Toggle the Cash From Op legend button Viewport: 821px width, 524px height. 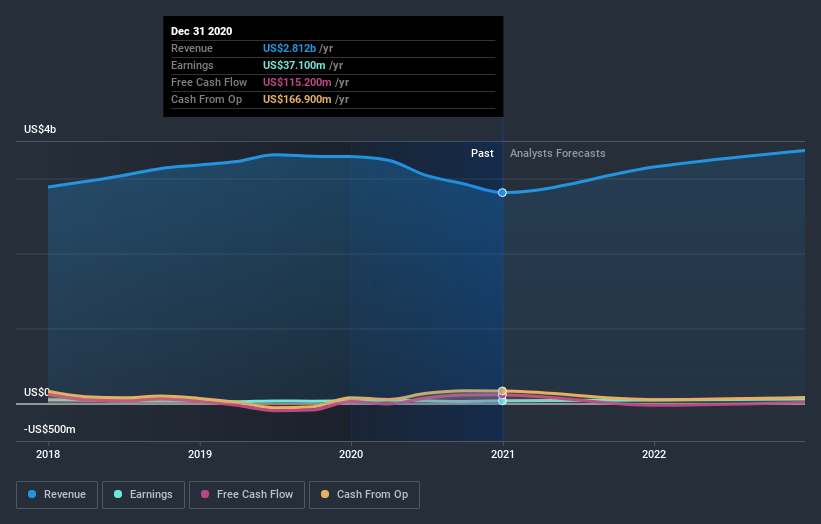point(364,495)
